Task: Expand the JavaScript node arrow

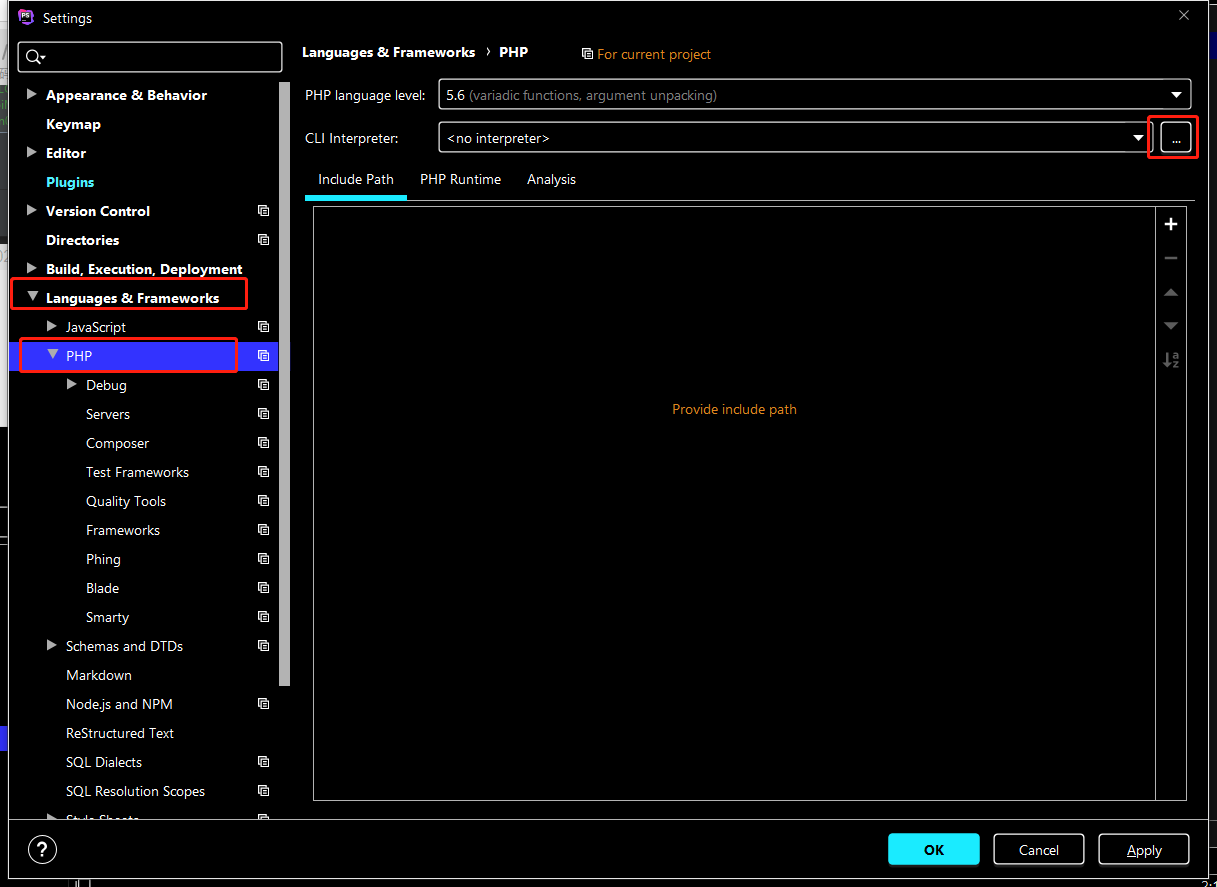Action: pyautogui.click(x=52, y=326)
